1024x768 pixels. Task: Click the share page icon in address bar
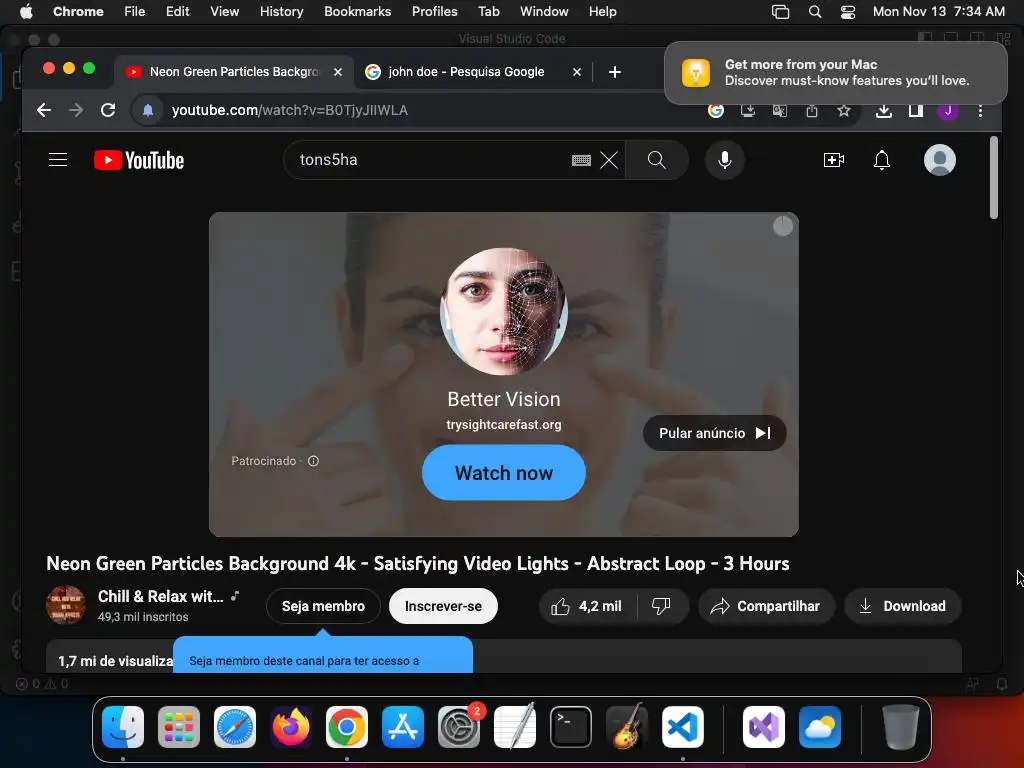[x=812, y=110]
